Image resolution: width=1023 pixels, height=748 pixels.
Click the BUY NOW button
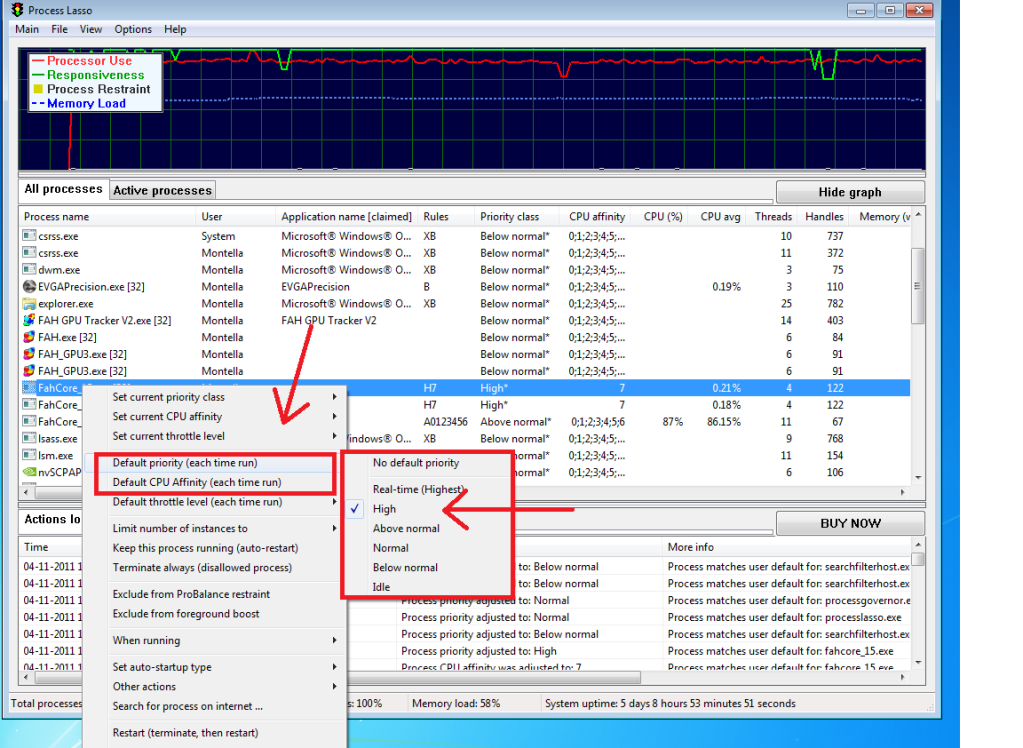point(849,523)
